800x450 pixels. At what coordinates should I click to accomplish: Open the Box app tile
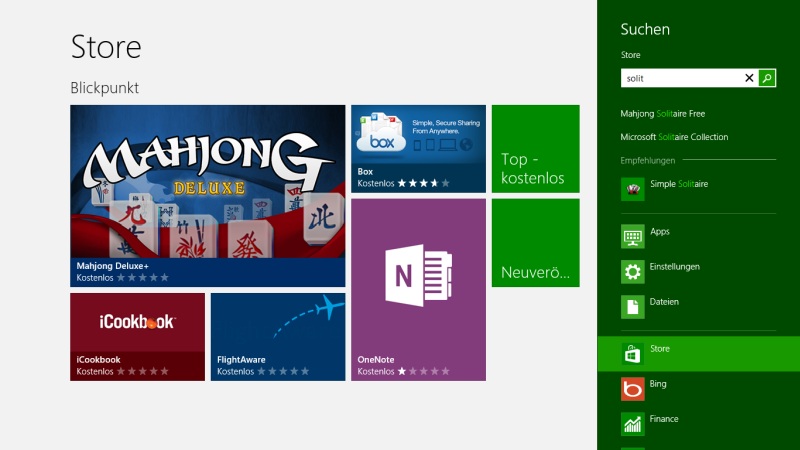pos(418,149)
